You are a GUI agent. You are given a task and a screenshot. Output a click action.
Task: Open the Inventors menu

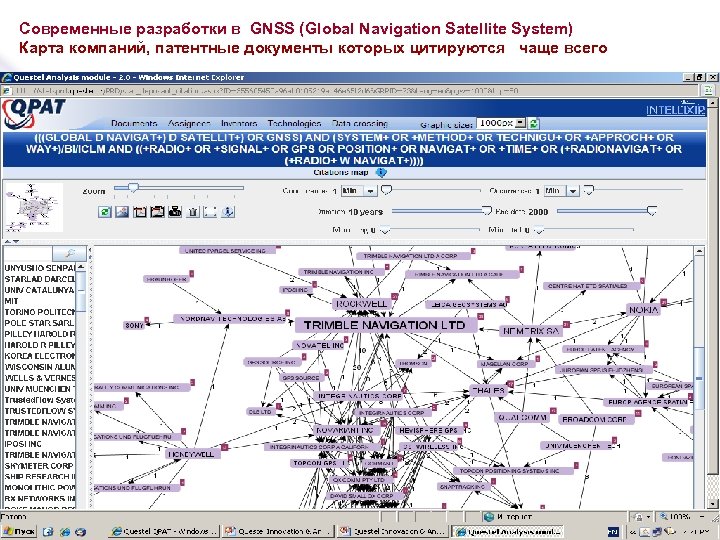pyautogui.click(x=239, y=124)
